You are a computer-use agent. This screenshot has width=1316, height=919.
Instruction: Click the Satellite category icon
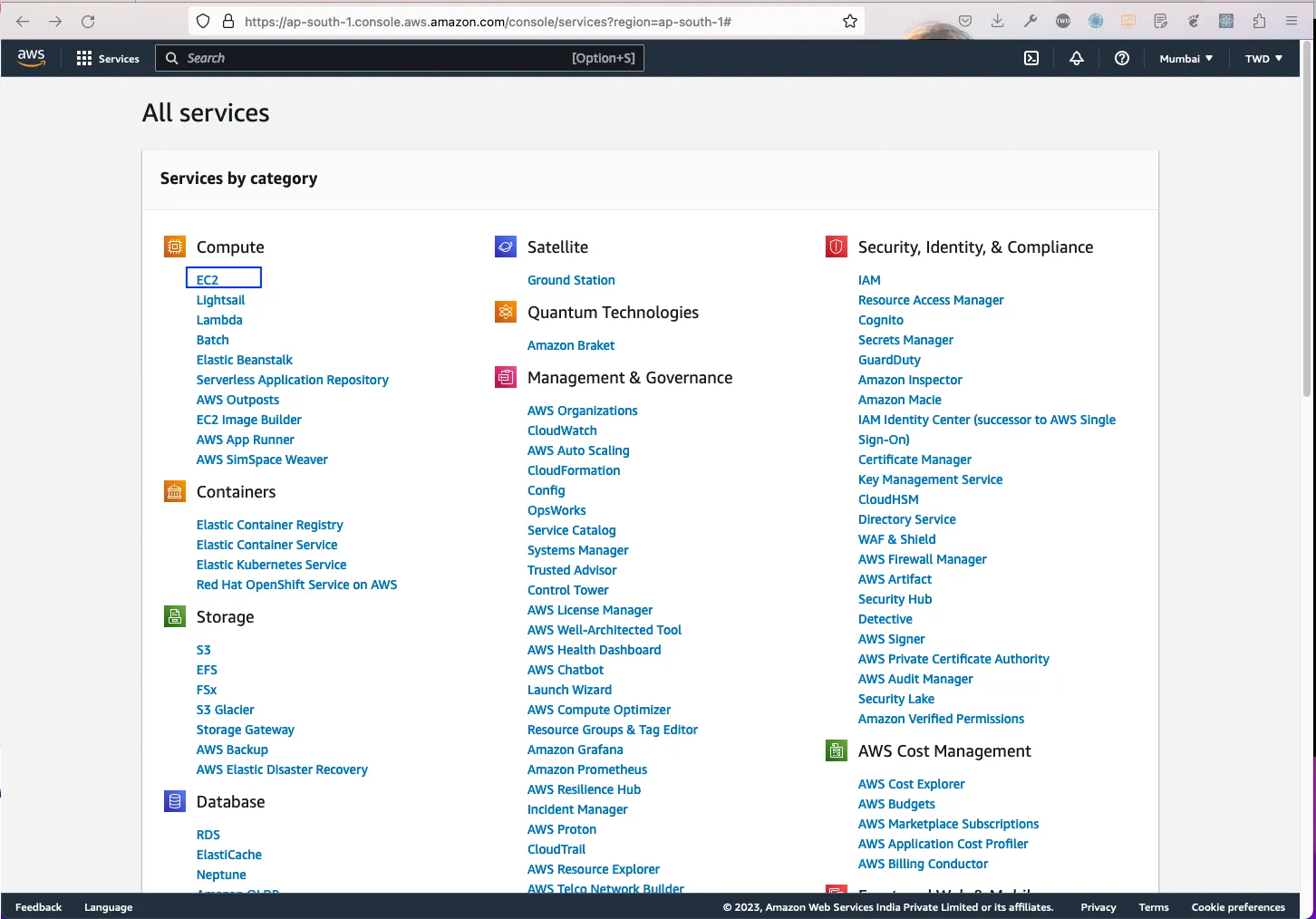[506, 247]
